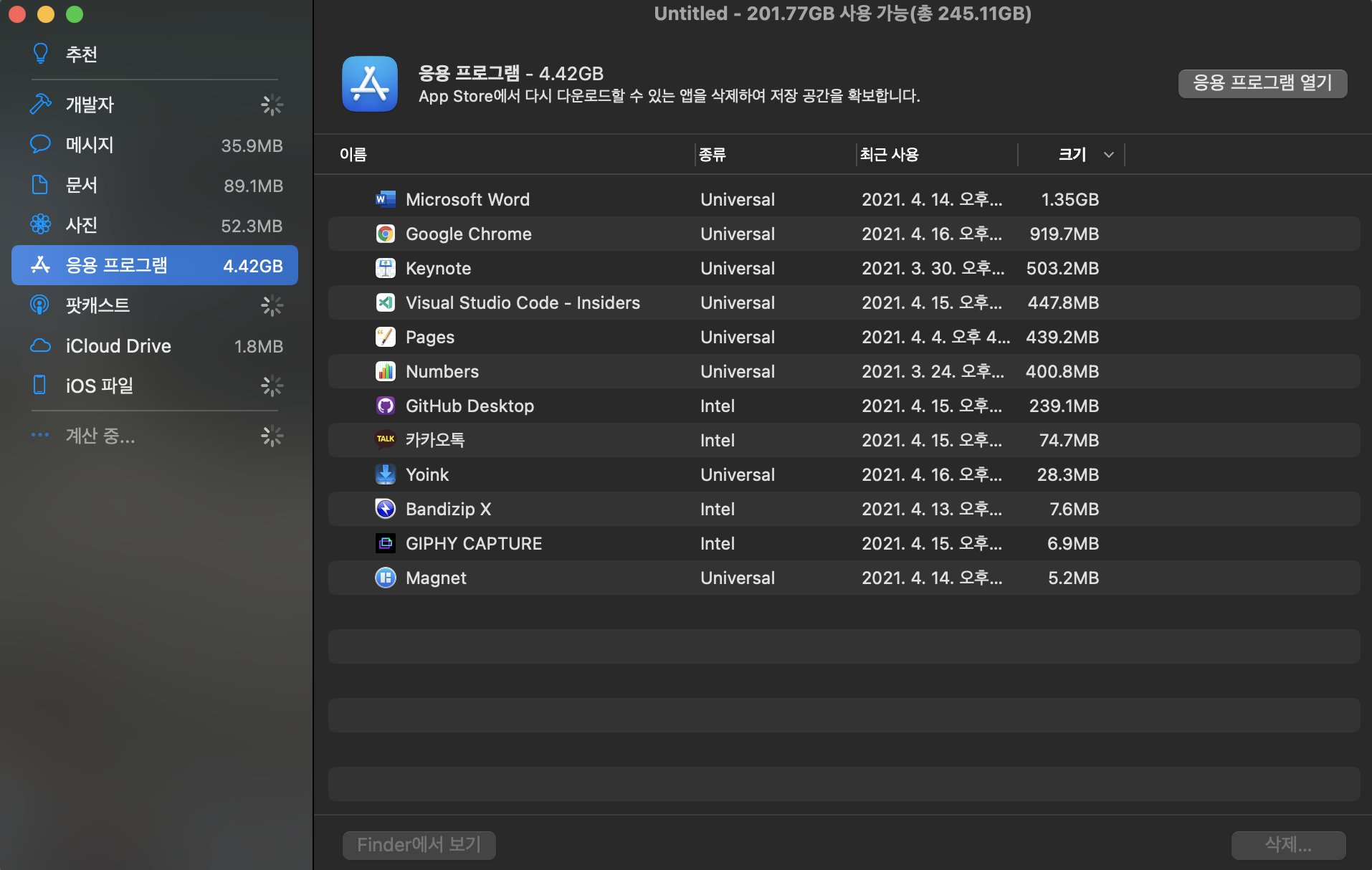Image resolution: width=1372 pixels, height=870 pixels.
Task: Open the 개발자 category
Action: [90, 105]
